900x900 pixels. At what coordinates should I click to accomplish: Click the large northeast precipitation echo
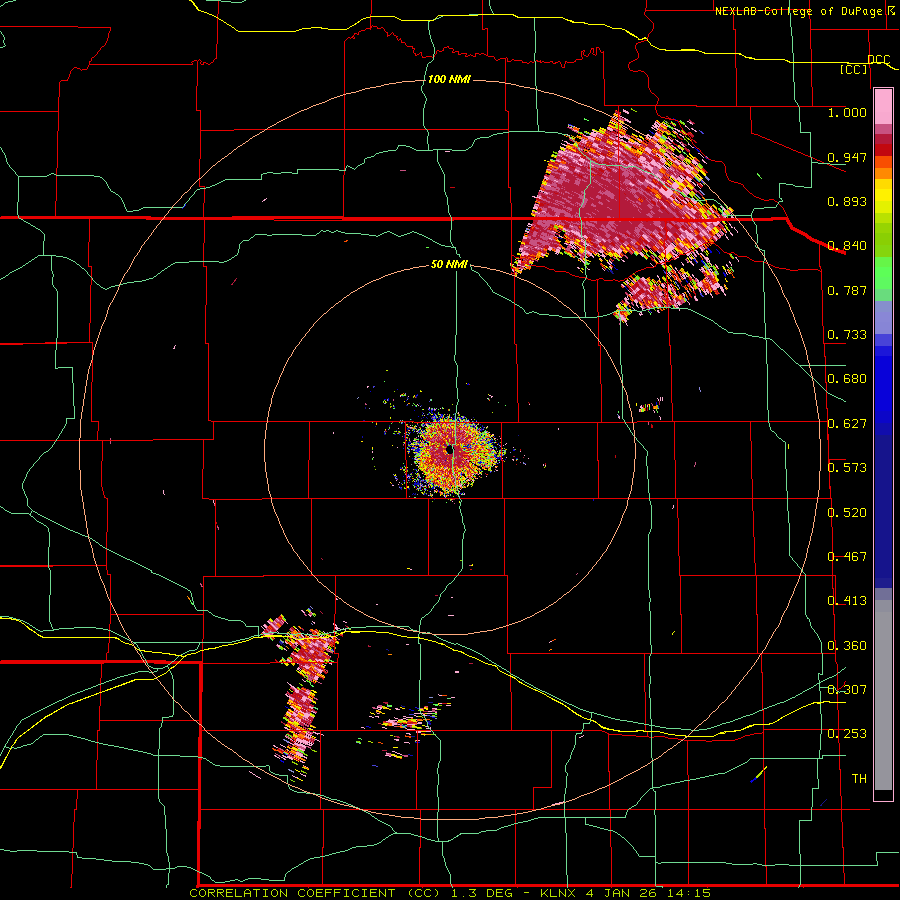coord(623,201)
